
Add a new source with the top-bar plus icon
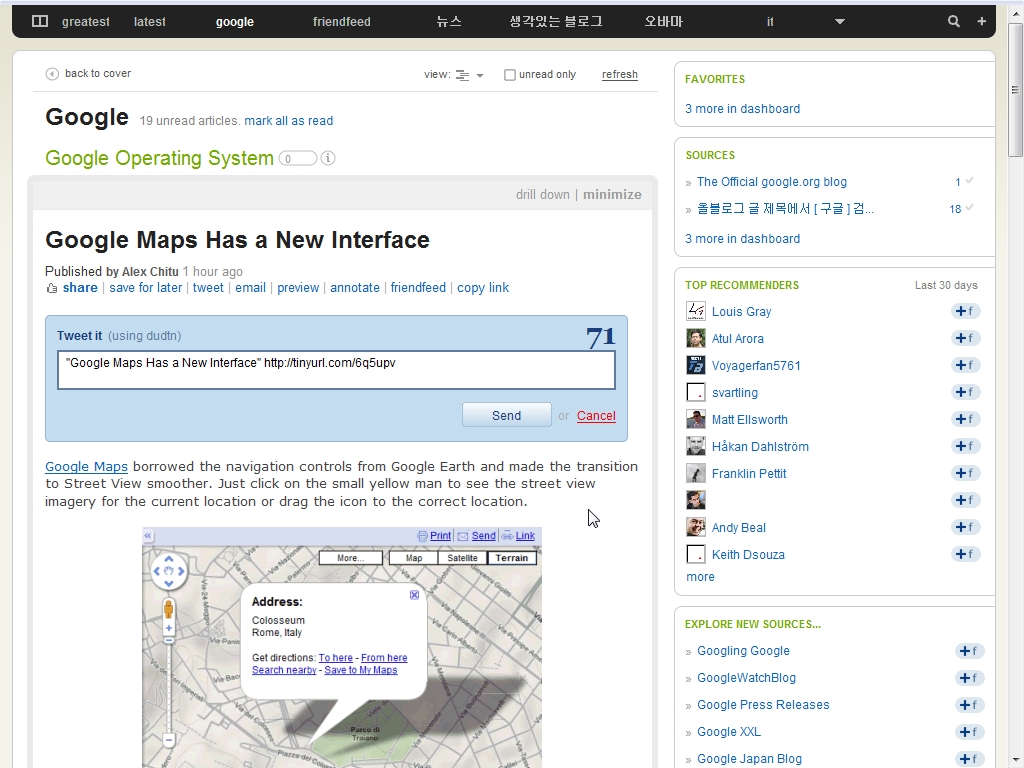point(981,22)
